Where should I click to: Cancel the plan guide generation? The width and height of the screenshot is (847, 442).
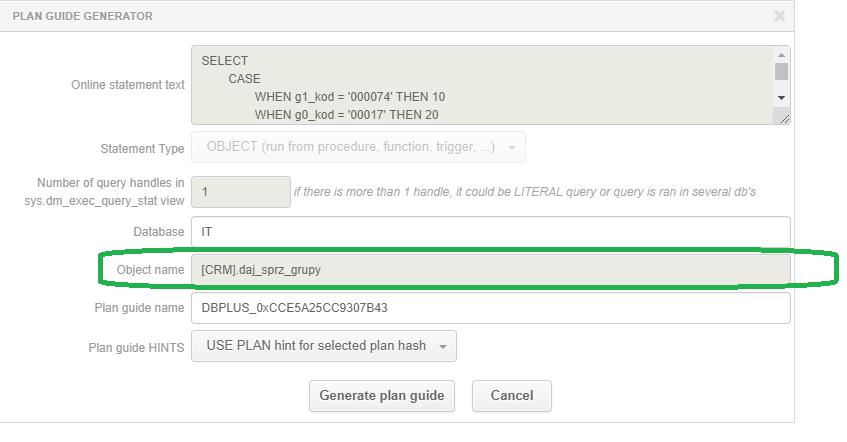click(x=512, y=396)
